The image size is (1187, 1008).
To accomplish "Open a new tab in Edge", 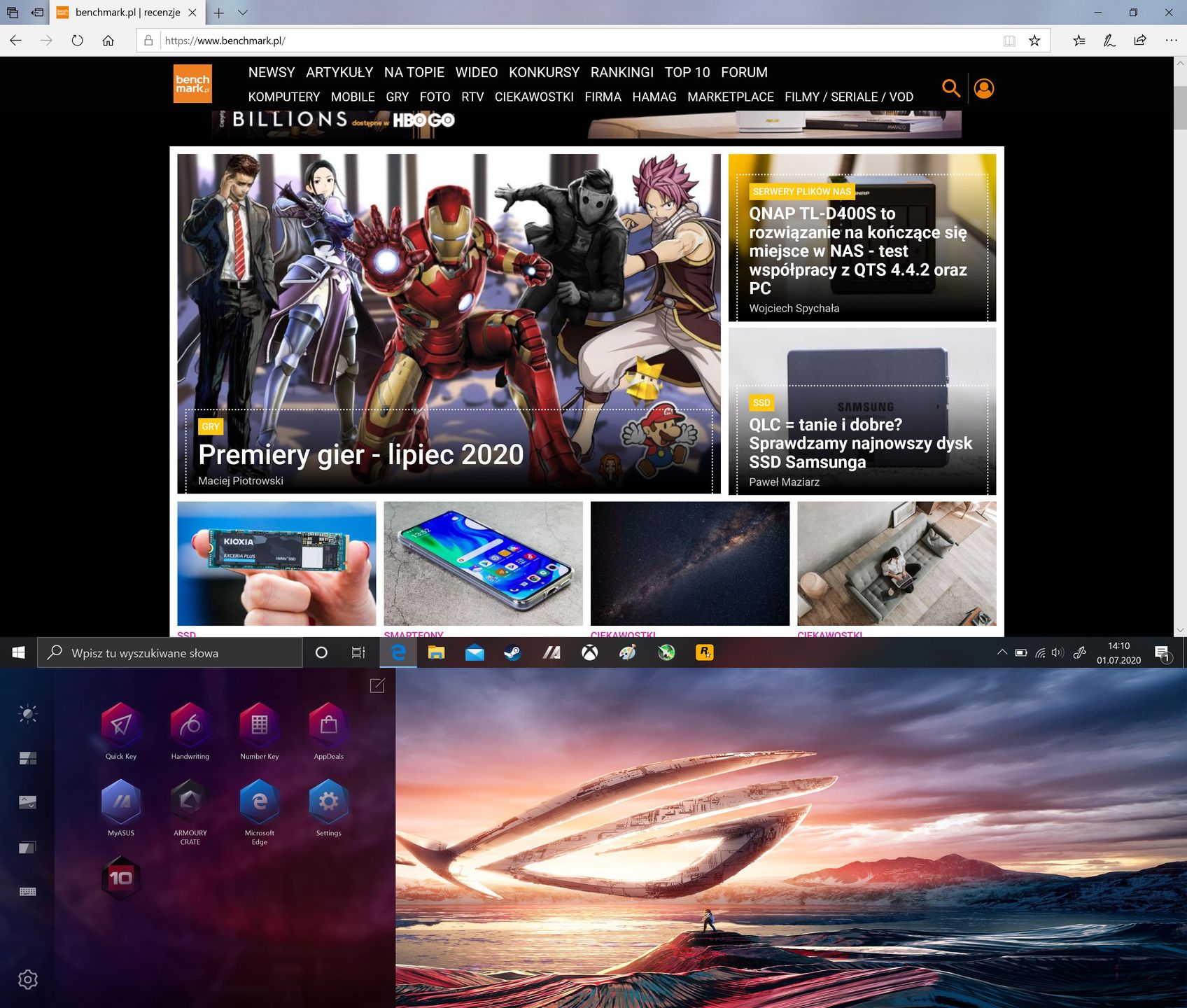I will [218, 13].
